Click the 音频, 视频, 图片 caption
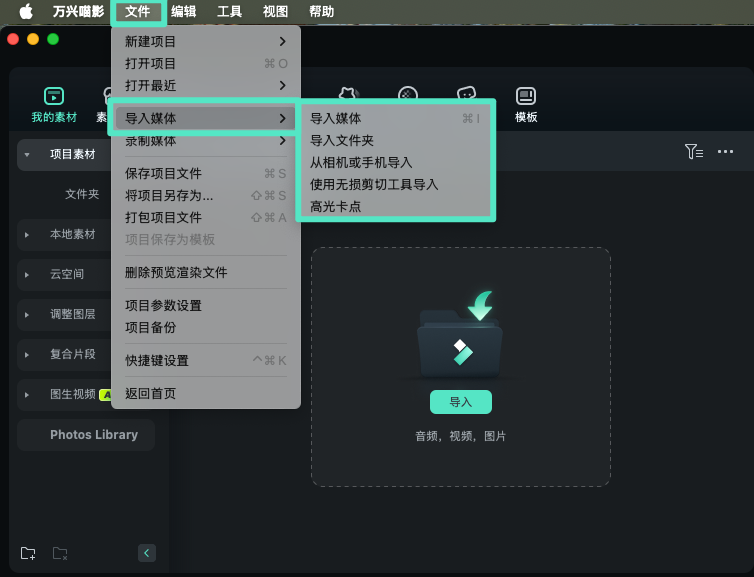 [x=461, y=436]
